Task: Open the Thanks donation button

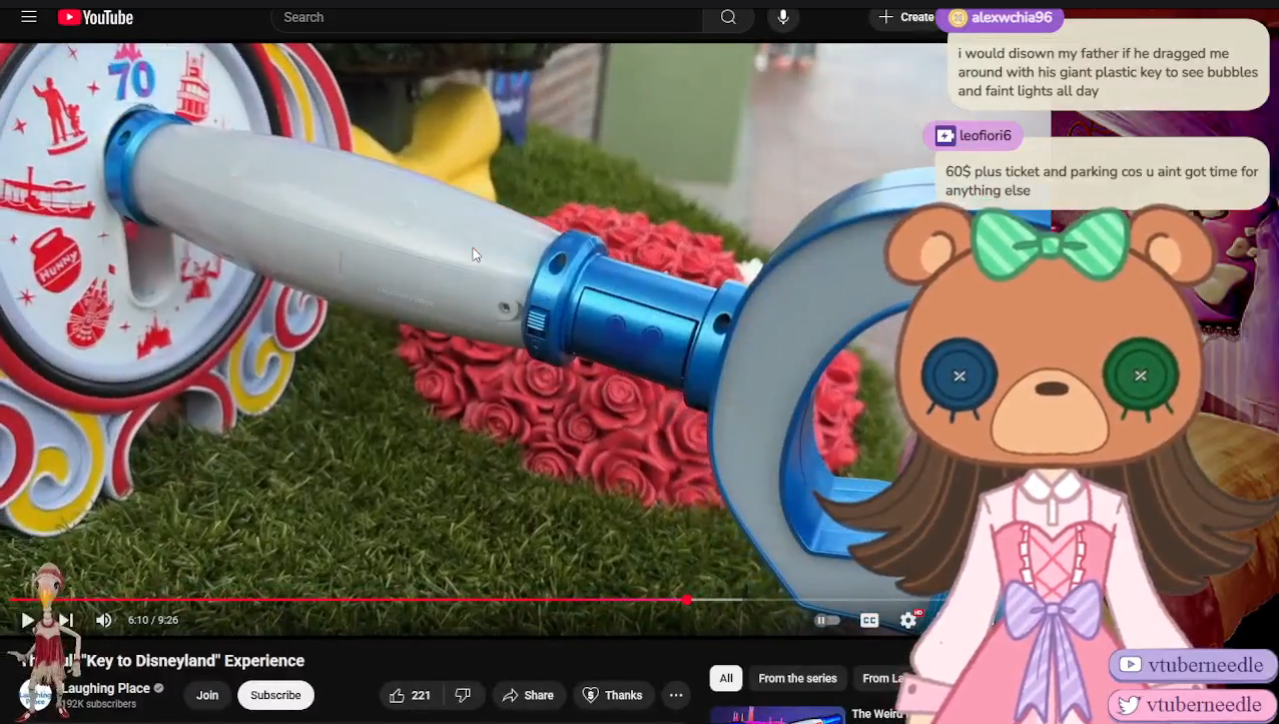Action: point(612,695)
